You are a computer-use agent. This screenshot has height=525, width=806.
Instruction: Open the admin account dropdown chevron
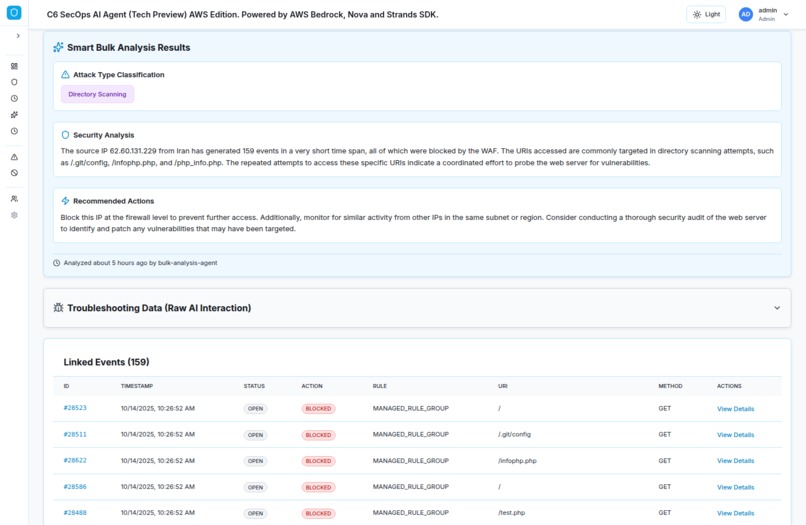[x=785, y=14]
